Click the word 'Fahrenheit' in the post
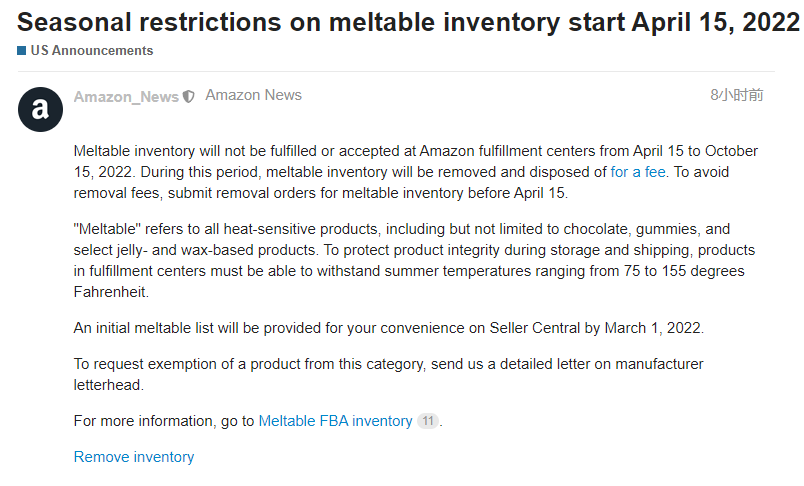The image size is (804, 486). click(110, 292)
